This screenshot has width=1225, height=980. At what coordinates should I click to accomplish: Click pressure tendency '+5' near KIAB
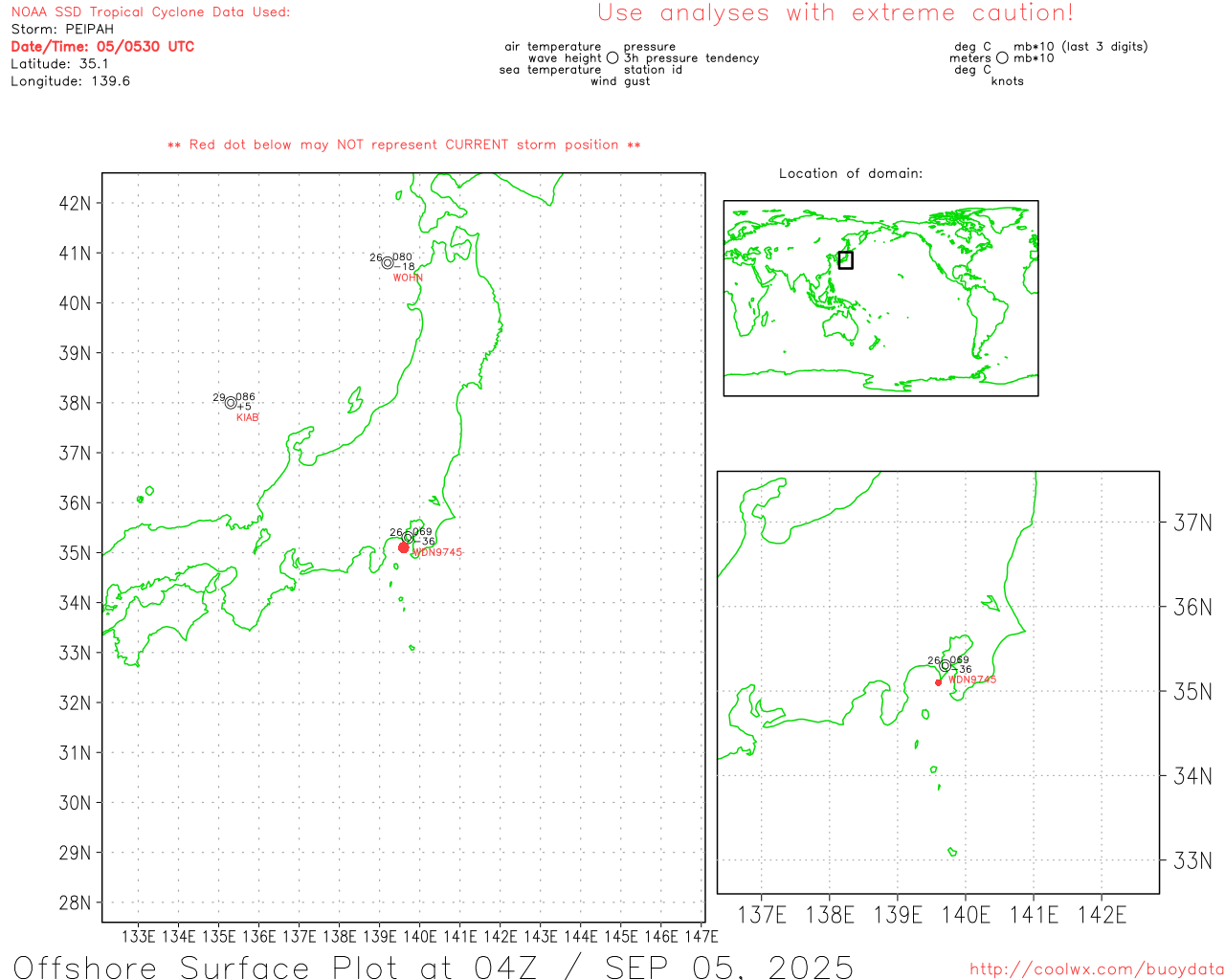[x=244, y=407]
